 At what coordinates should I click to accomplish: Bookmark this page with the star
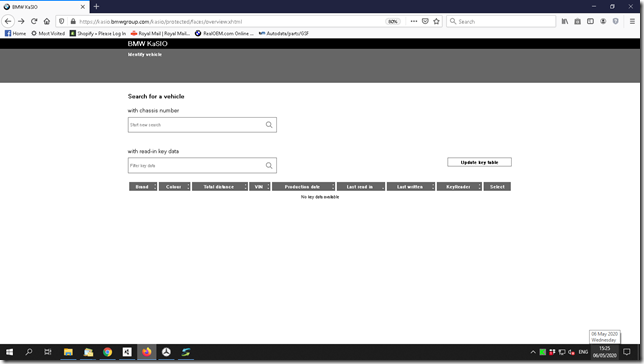point(437,21)
